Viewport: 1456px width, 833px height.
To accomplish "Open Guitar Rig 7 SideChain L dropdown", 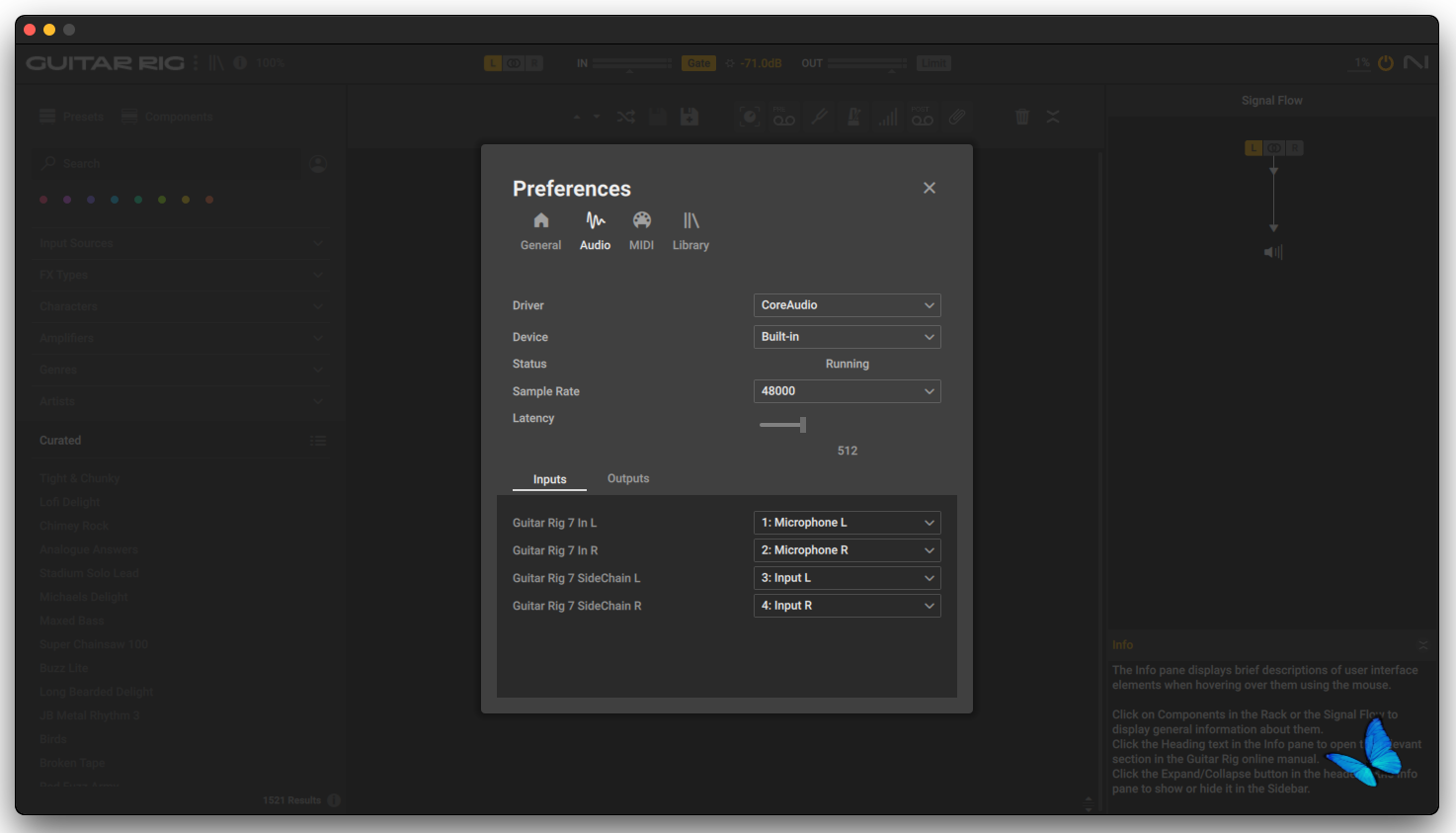I will tap(847, 578).
